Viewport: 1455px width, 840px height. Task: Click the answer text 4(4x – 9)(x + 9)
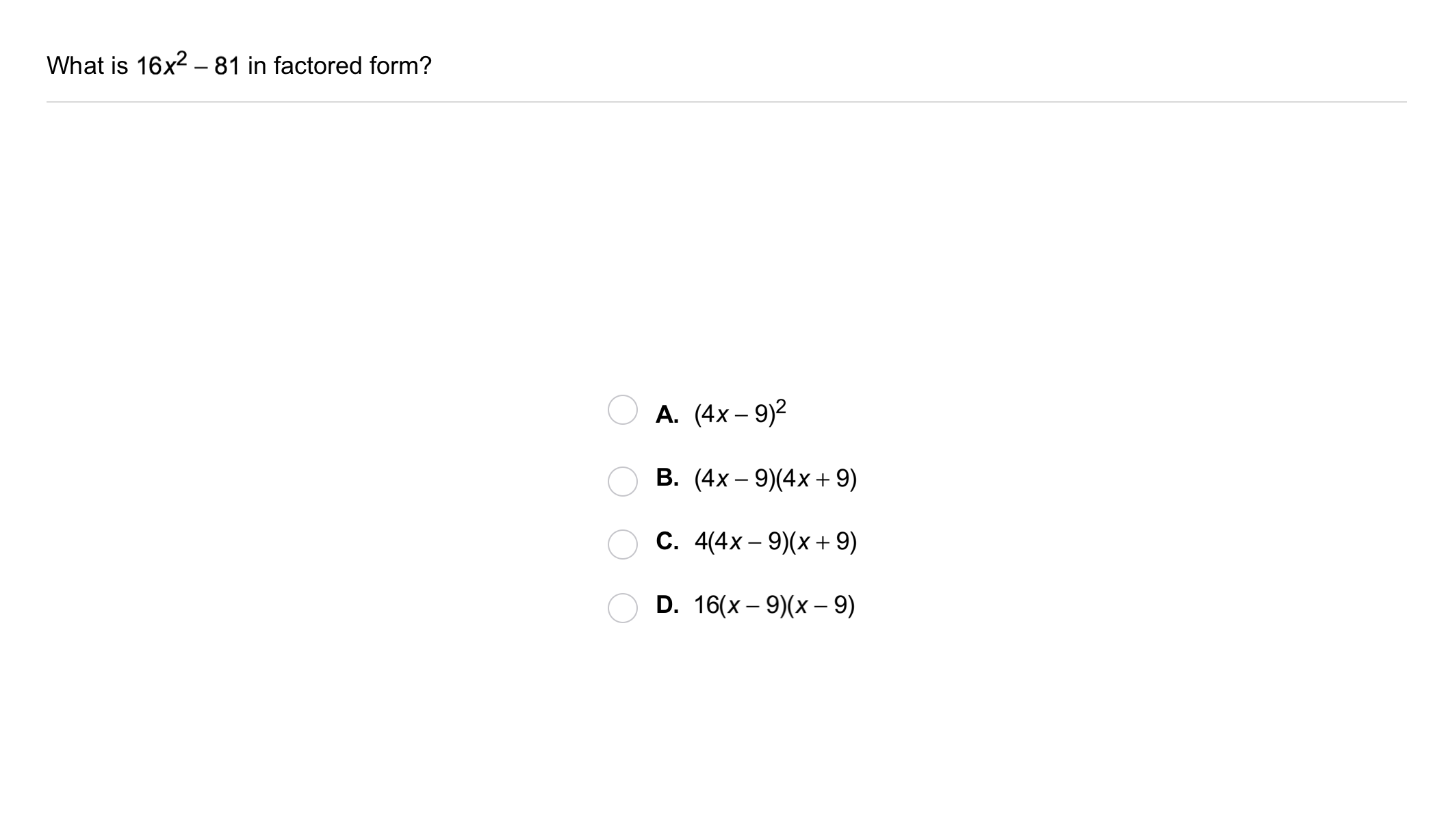pos(775,542)
